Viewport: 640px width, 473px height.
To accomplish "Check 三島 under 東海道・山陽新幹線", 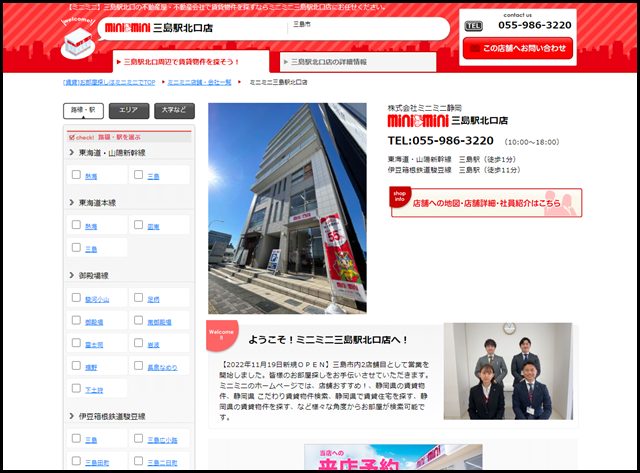I will pyautogui.click(x=139, y=175).
